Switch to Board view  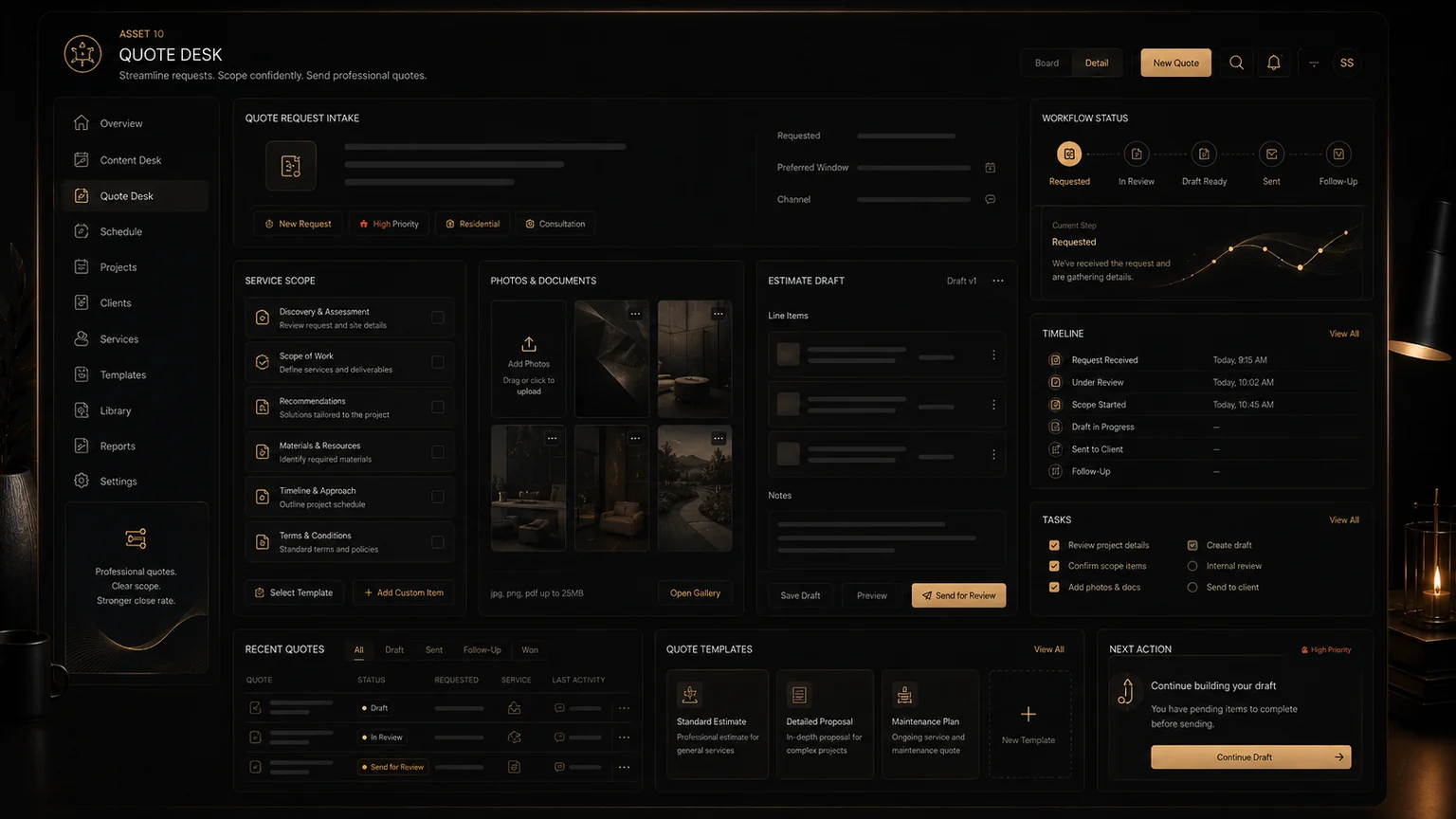pyautogui.click(x=1046, y=63)
